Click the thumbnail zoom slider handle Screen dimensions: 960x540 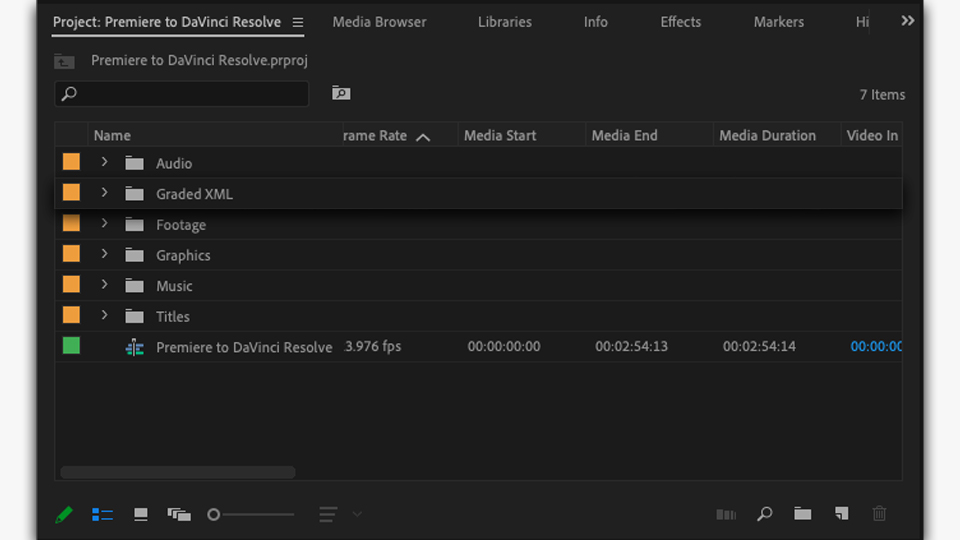pyautogui.click(x=213, y=514)
